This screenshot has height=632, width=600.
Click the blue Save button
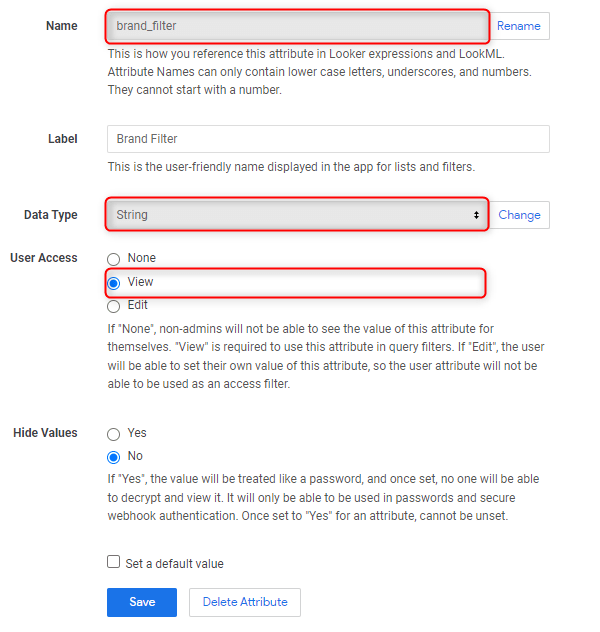pos(142,602)
